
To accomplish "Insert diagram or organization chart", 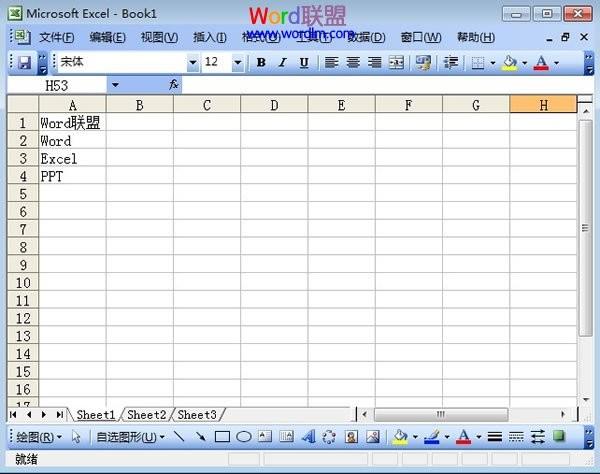I will tap(329, 437).
